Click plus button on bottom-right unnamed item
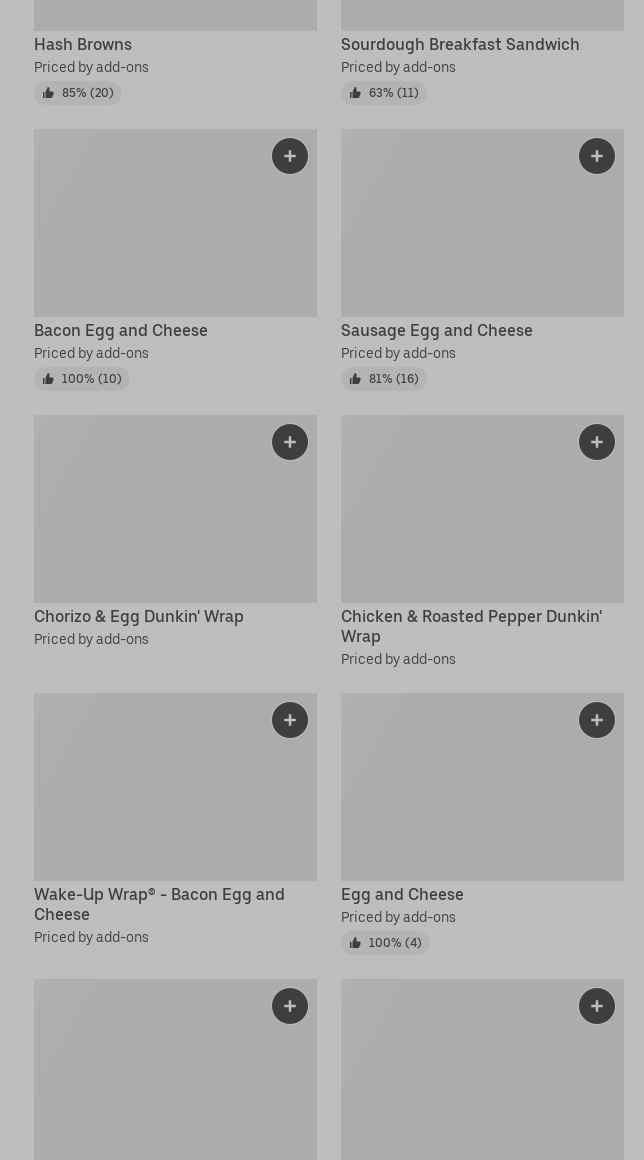 pos(597,1006)
